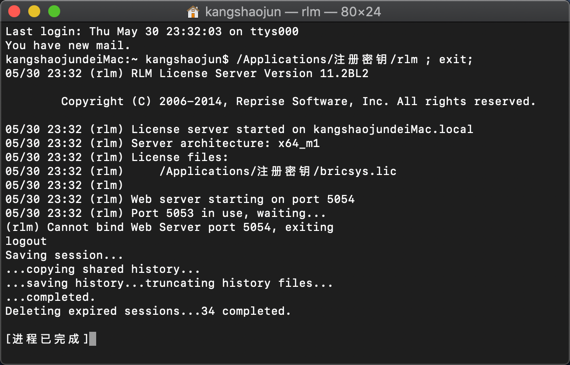Click the block cursor after [进程已完成]
The height and width of the screenshot is (365, 570).
[x=93, y=339]
